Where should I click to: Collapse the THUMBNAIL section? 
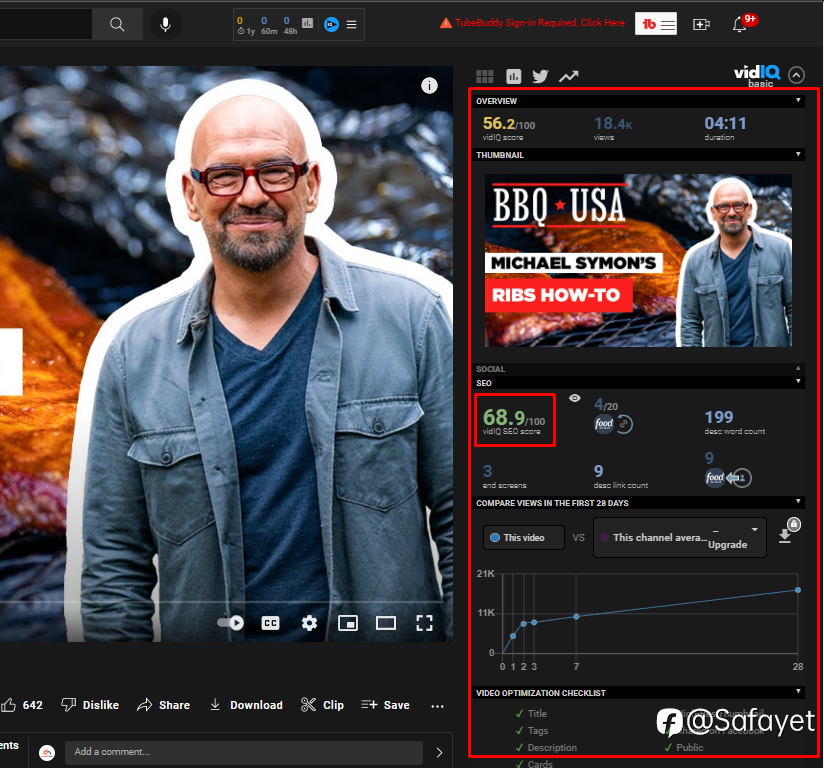[798, 154]
